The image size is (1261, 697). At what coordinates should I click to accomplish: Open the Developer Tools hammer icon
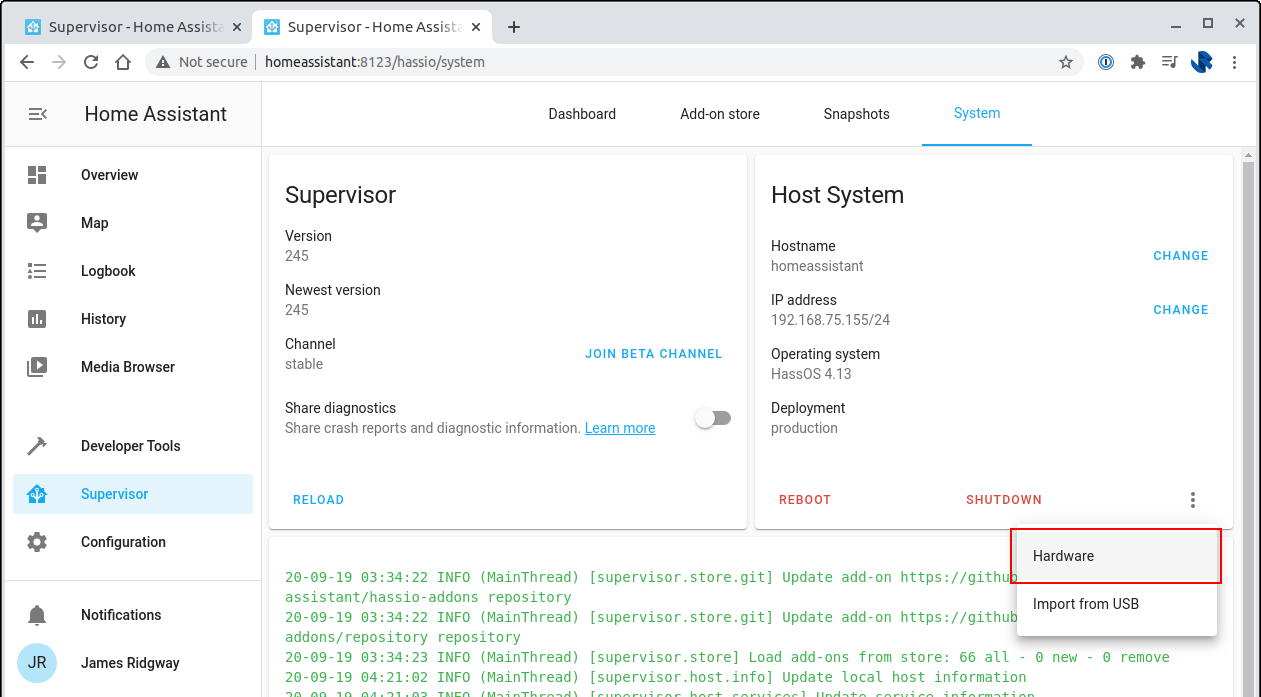point(37,446)
